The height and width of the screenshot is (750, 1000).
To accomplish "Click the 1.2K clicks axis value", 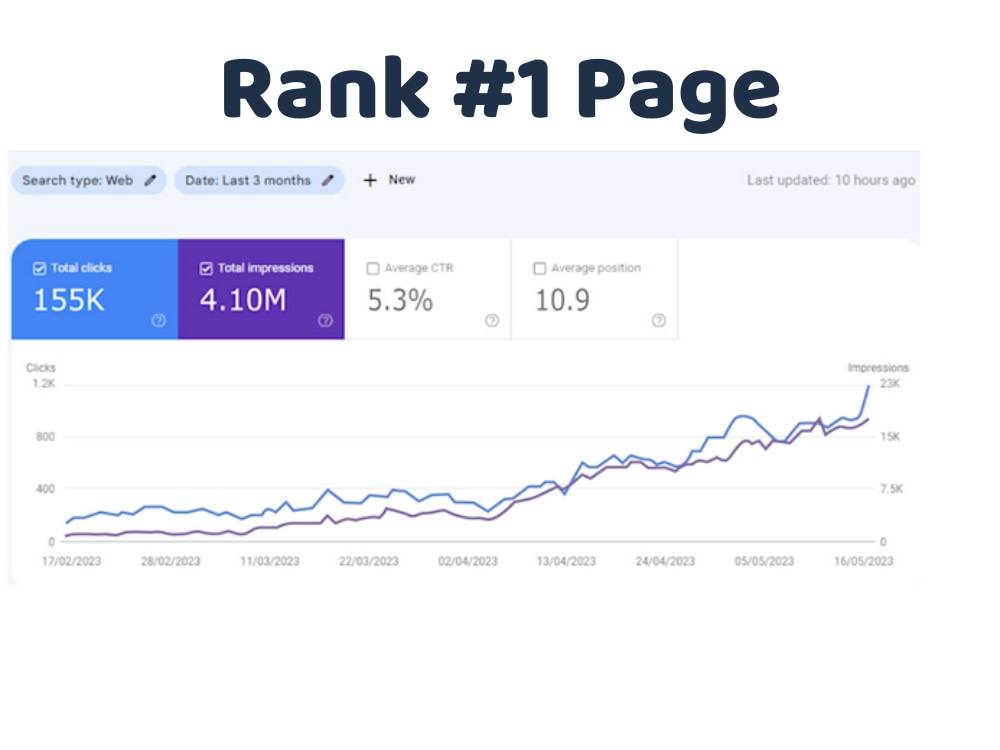I will click(x=44, y=383).
